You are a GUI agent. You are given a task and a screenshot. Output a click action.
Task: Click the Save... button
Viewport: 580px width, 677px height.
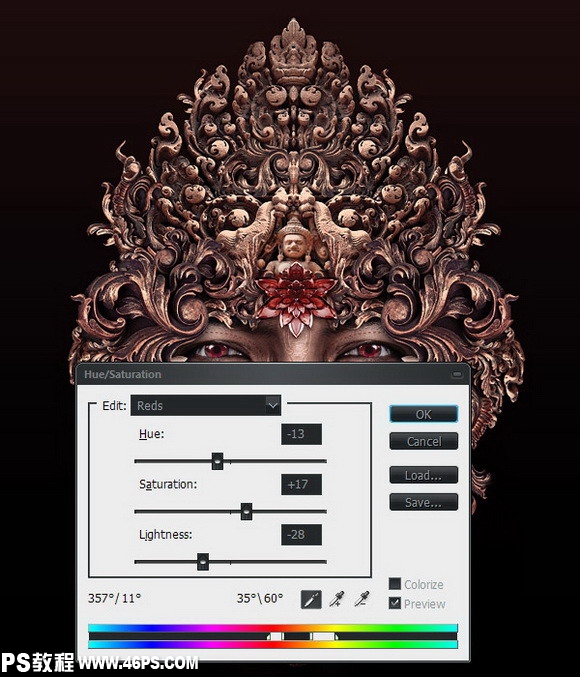(423, 502)
